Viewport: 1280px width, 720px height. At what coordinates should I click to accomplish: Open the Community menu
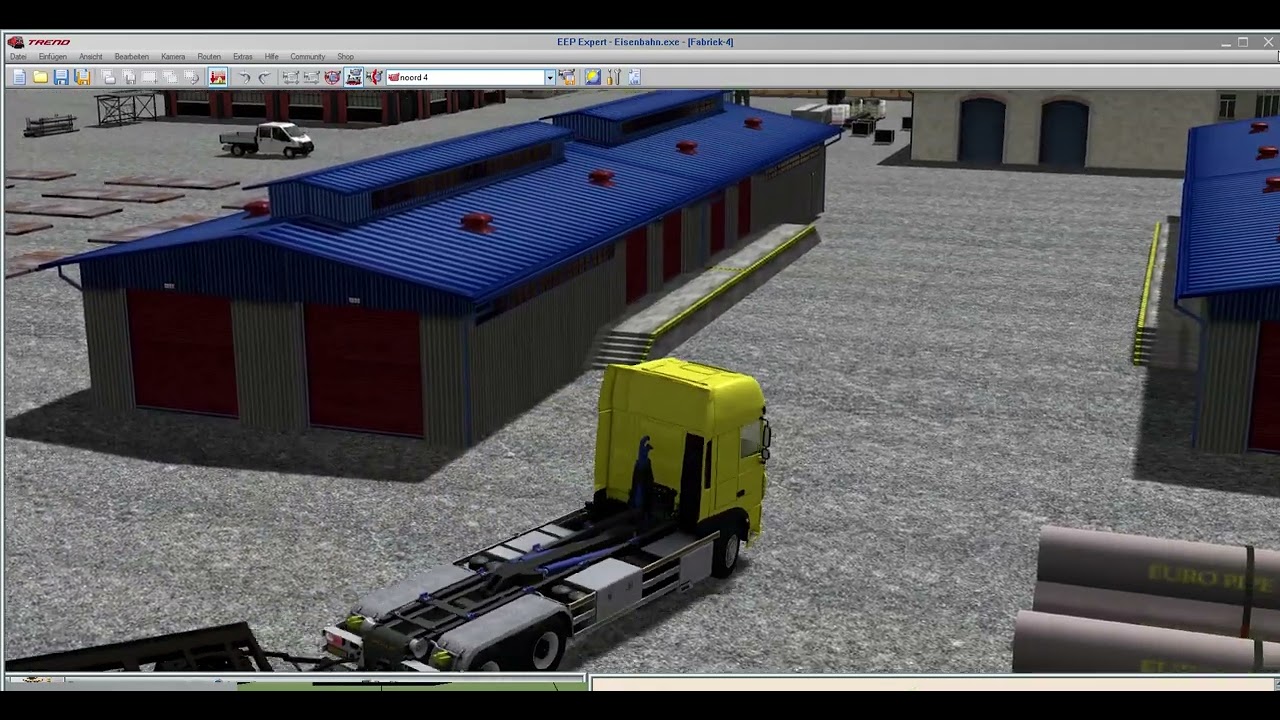308,57
